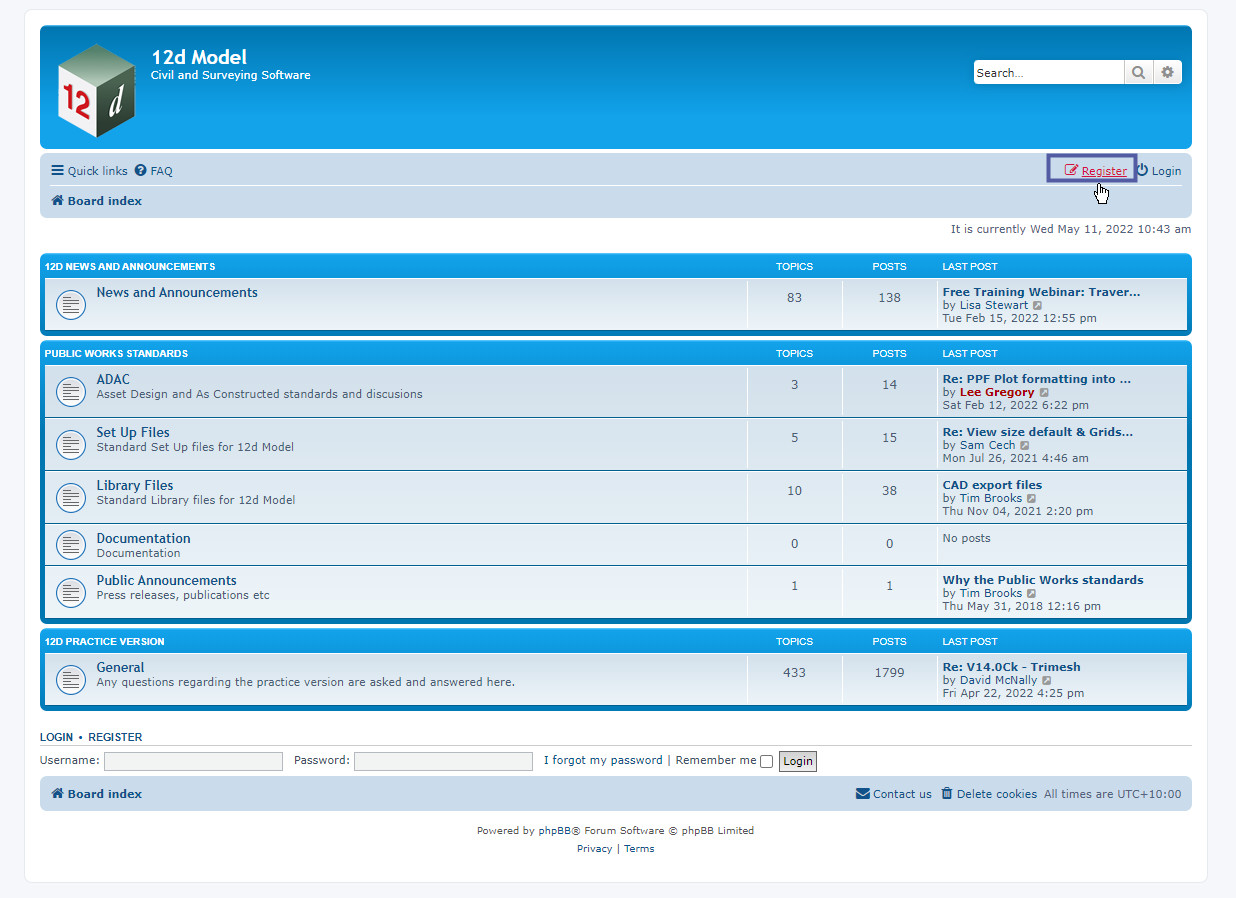Open the News and Announcements forum
Screen dimensions: 1236x898
tap(177, 293)
